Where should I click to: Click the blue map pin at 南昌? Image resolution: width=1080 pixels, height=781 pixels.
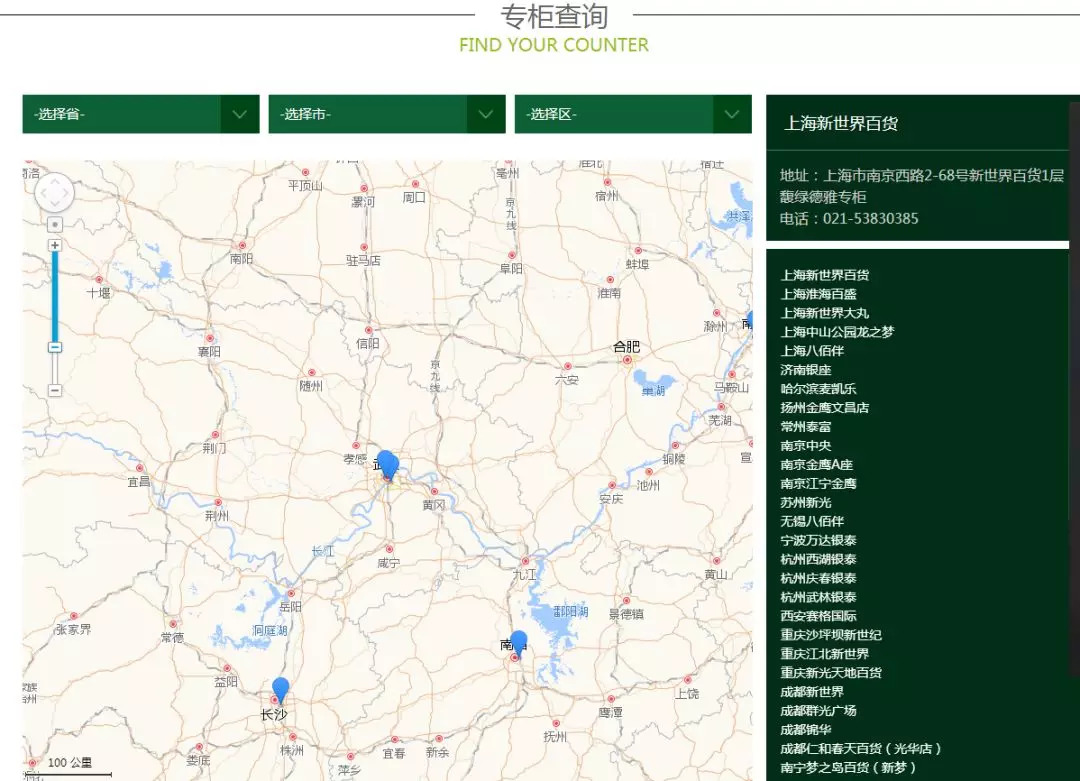[x=518, y=642]
